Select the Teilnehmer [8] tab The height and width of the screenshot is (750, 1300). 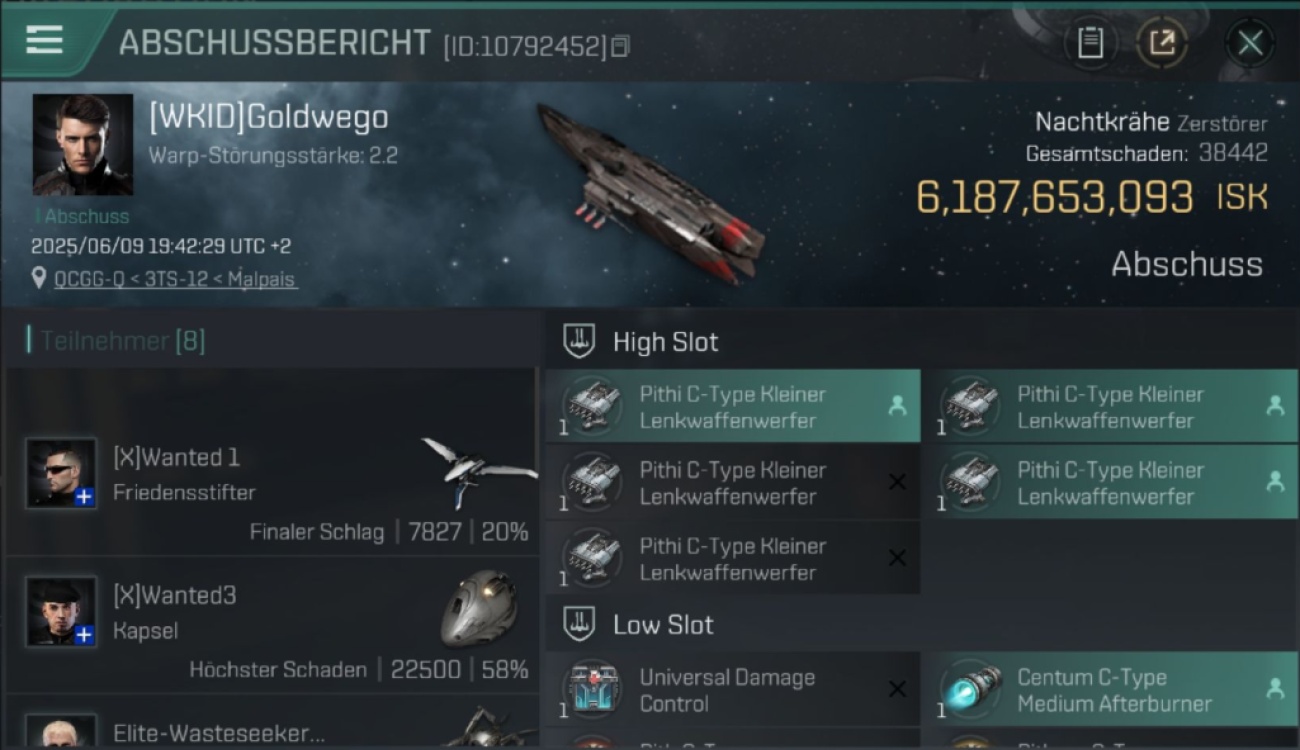tap(118, 341)
